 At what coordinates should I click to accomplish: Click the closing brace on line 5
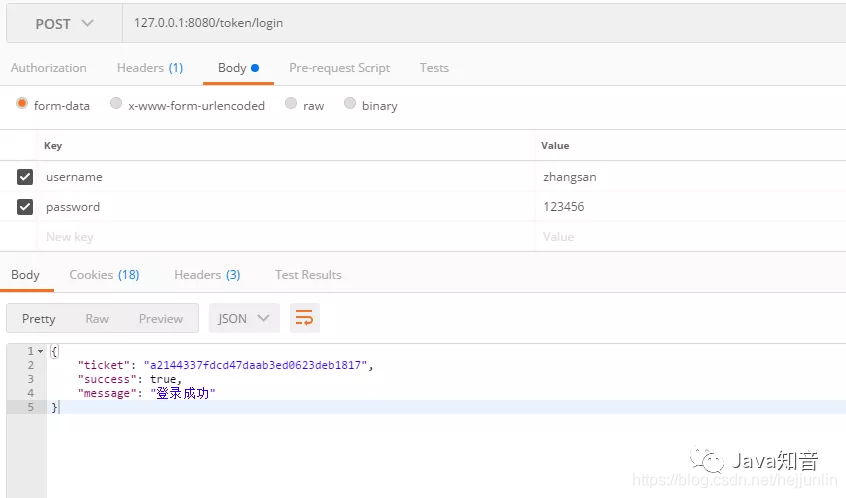click(x=54, y=407)
